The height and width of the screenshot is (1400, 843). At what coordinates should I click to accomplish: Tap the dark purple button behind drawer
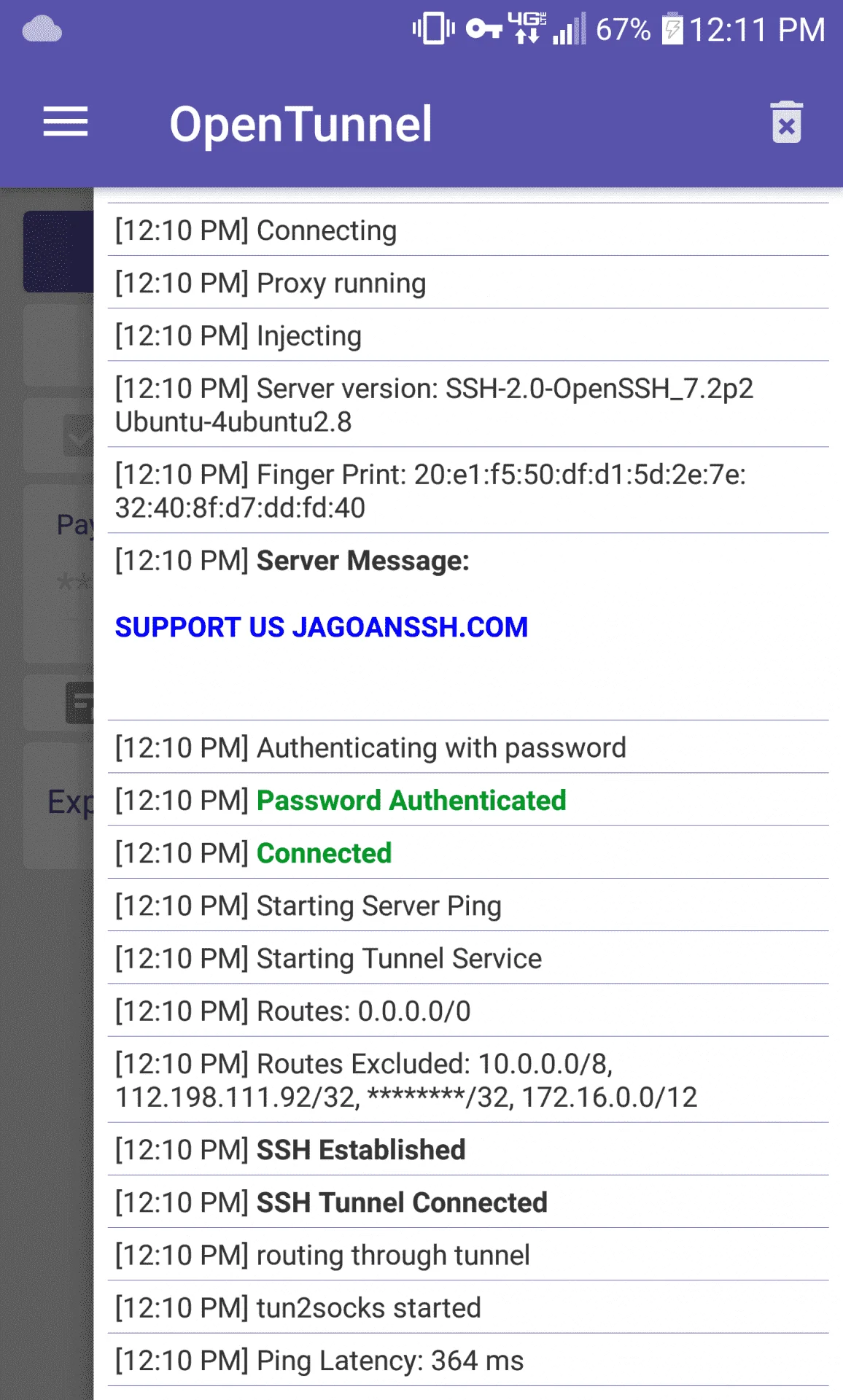(x=58, y=252)
